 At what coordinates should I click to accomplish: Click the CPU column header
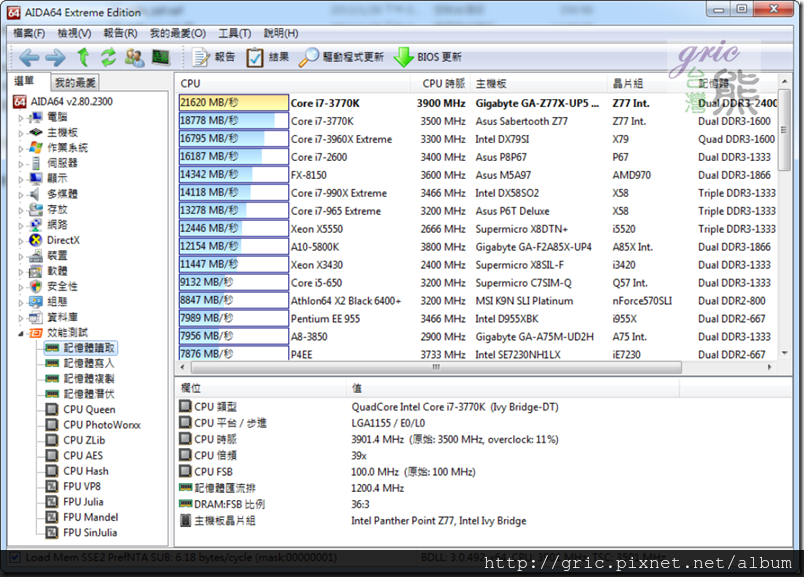pos(293,83)
